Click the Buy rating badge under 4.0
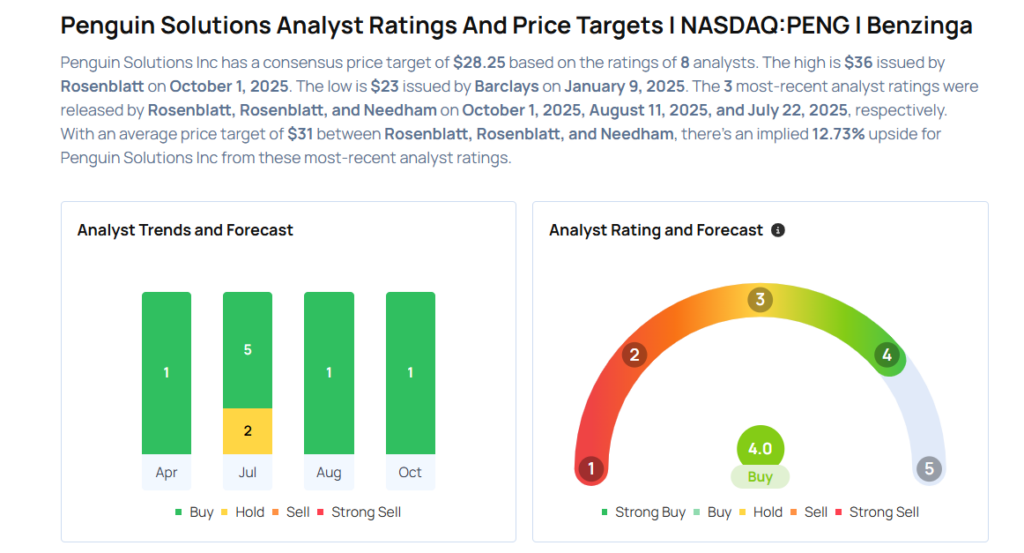Image resolution: width=1024 pixels, height=553 pixels. tap(760, 477)
